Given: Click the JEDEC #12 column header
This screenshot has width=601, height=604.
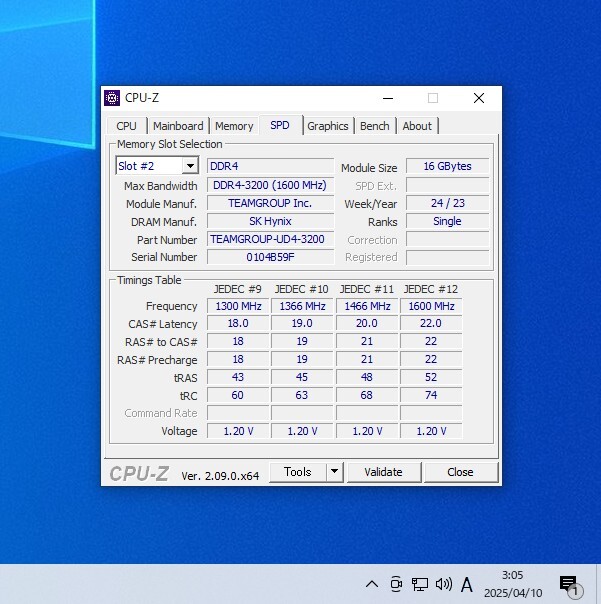Looking at the screenshot, I should [x=431, y=289].
